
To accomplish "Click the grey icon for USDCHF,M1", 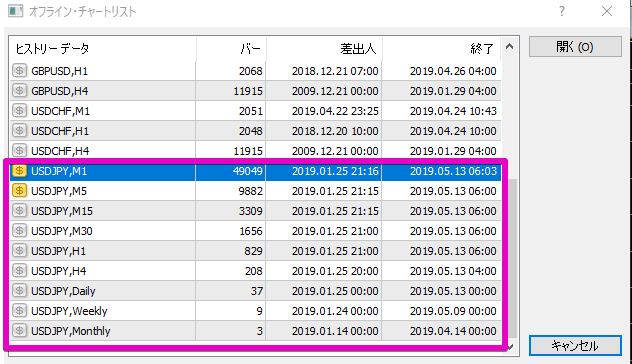I will 19,110.
